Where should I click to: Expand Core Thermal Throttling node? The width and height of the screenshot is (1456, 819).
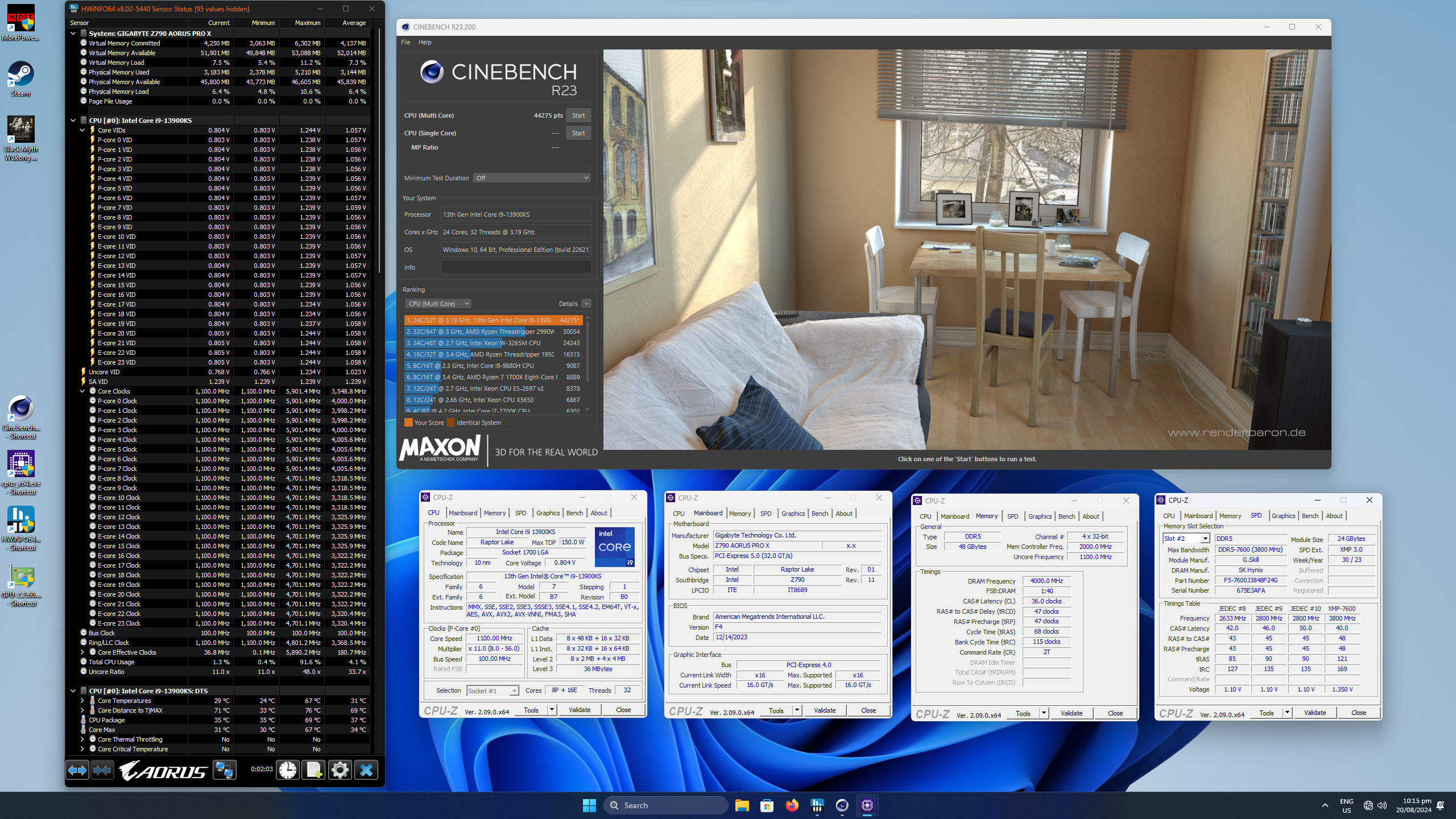tap(82, 739)
